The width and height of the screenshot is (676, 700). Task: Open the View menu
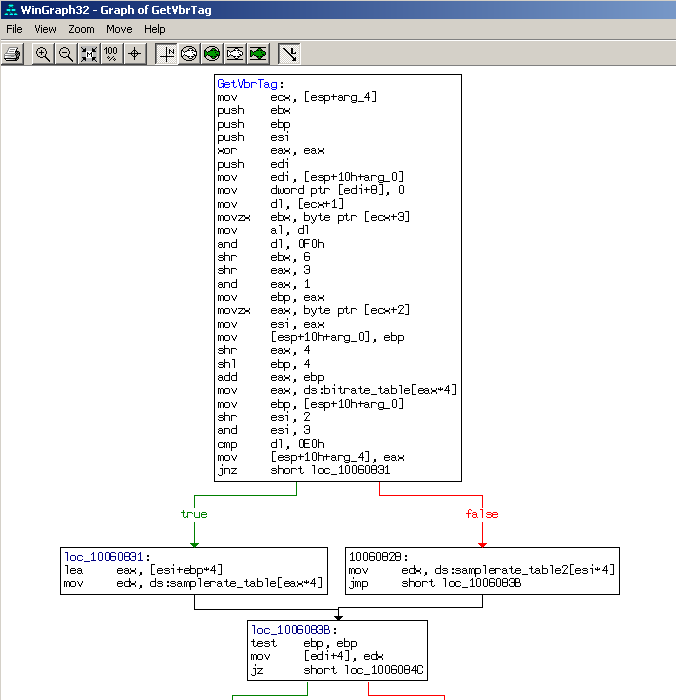pos(45,29)
